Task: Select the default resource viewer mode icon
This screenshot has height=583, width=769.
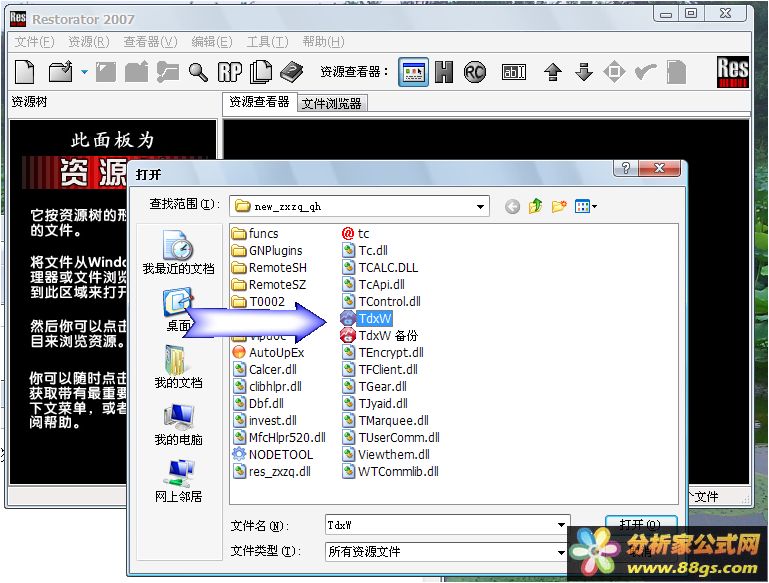Action: 413,73
